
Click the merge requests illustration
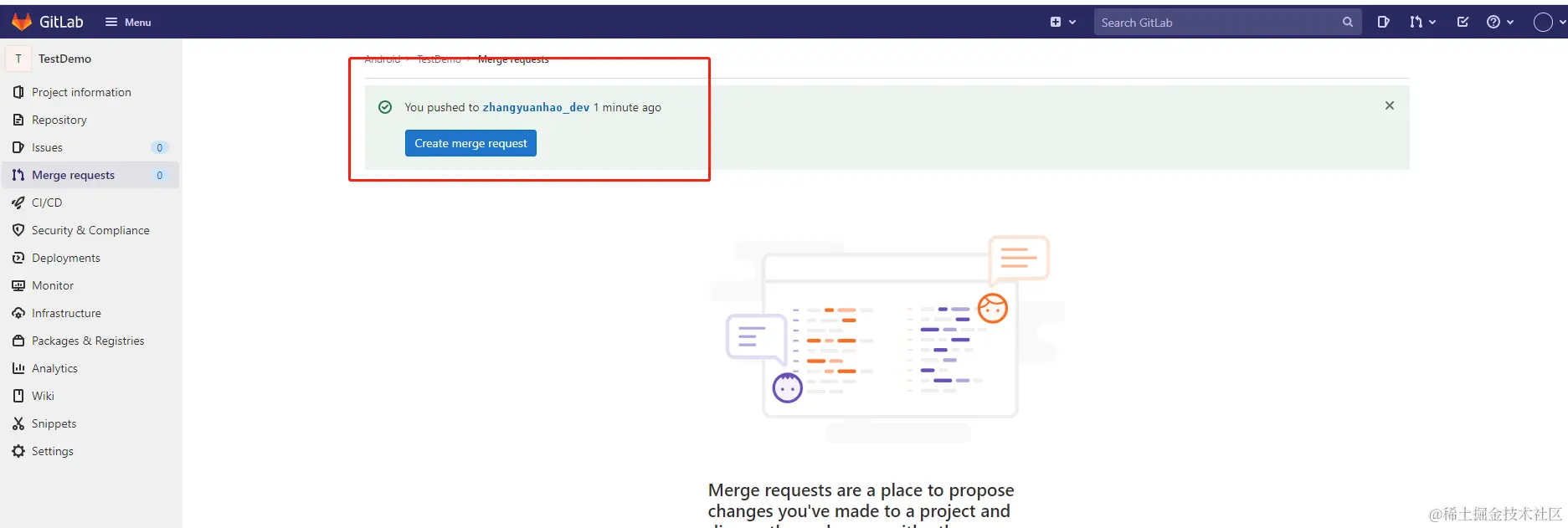tap(887, 339)
